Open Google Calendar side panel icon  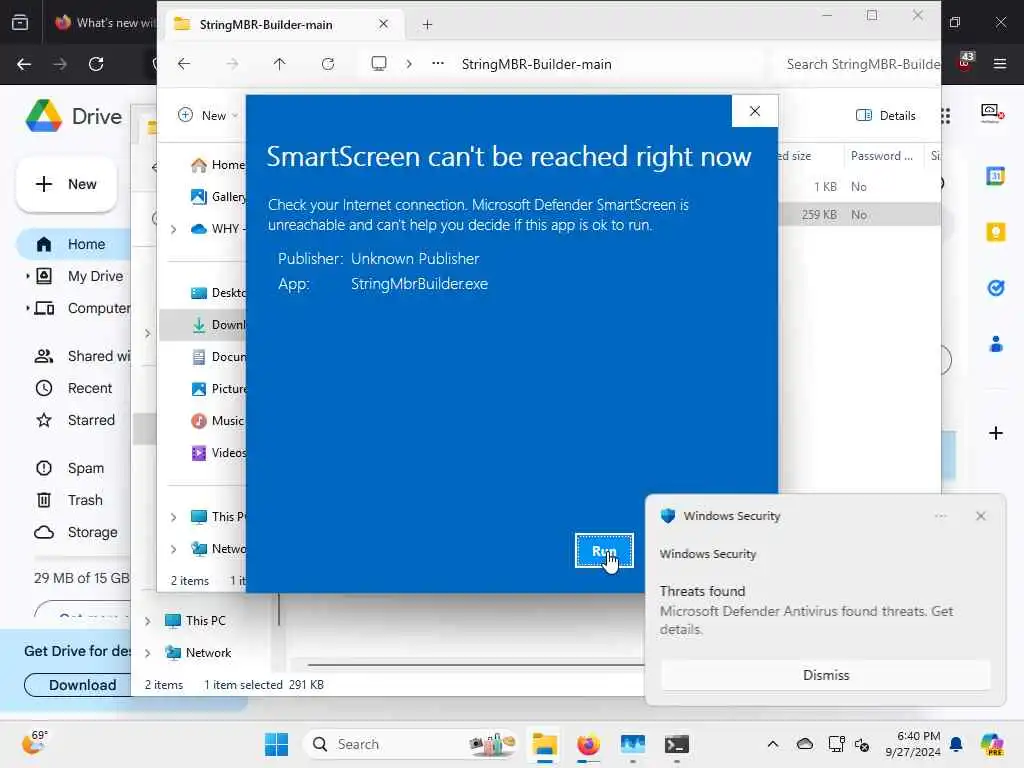click(x=995, y=175)
